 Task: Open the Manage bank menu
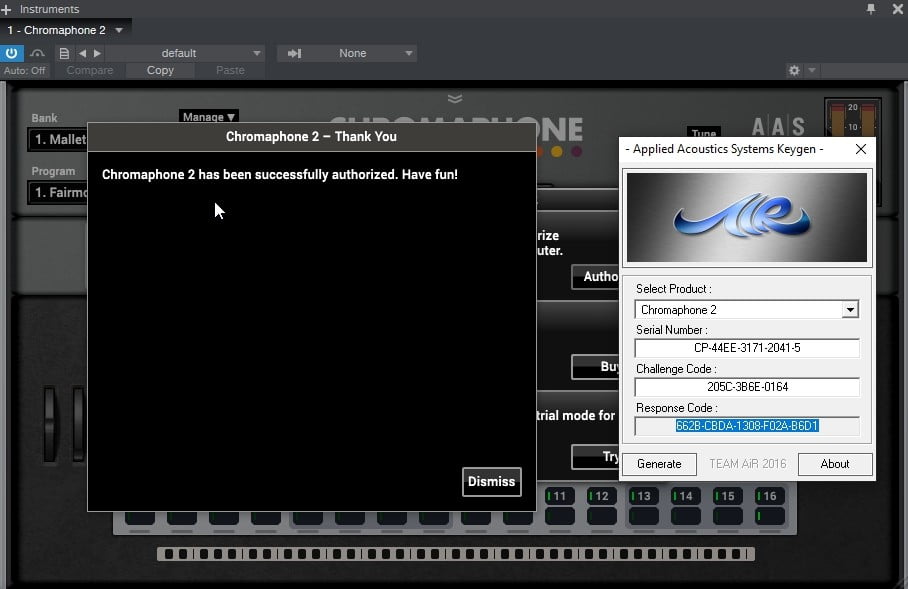coord(208,116)
